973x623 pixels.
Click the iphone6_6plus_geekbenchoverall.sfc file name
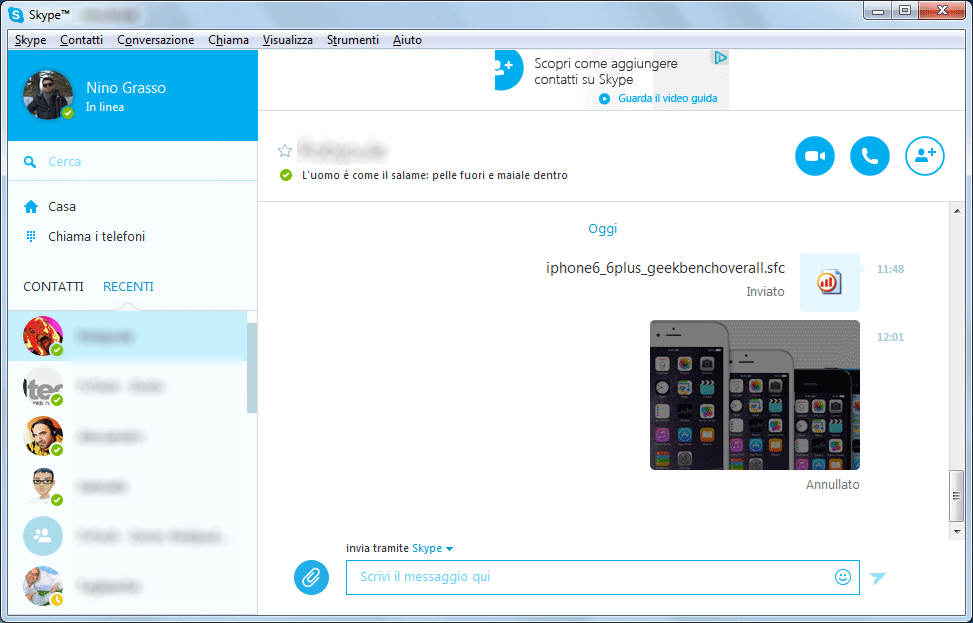click(x=665, y=268)
